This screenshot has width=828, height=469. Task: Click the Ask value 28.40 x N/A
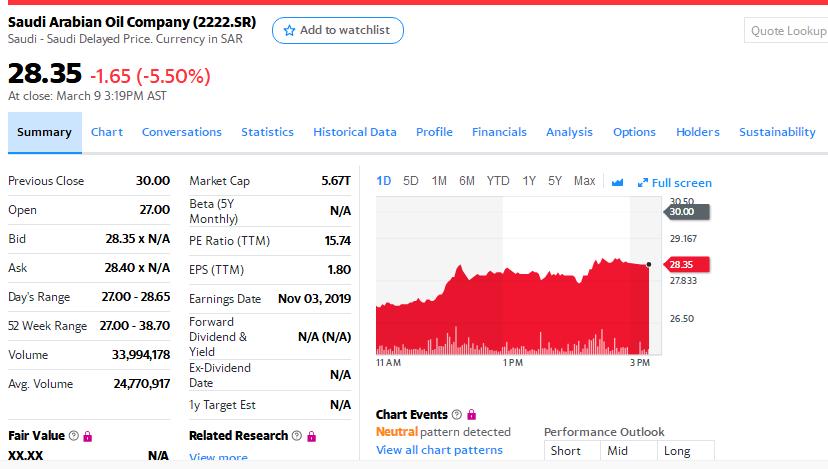(137, 268)
